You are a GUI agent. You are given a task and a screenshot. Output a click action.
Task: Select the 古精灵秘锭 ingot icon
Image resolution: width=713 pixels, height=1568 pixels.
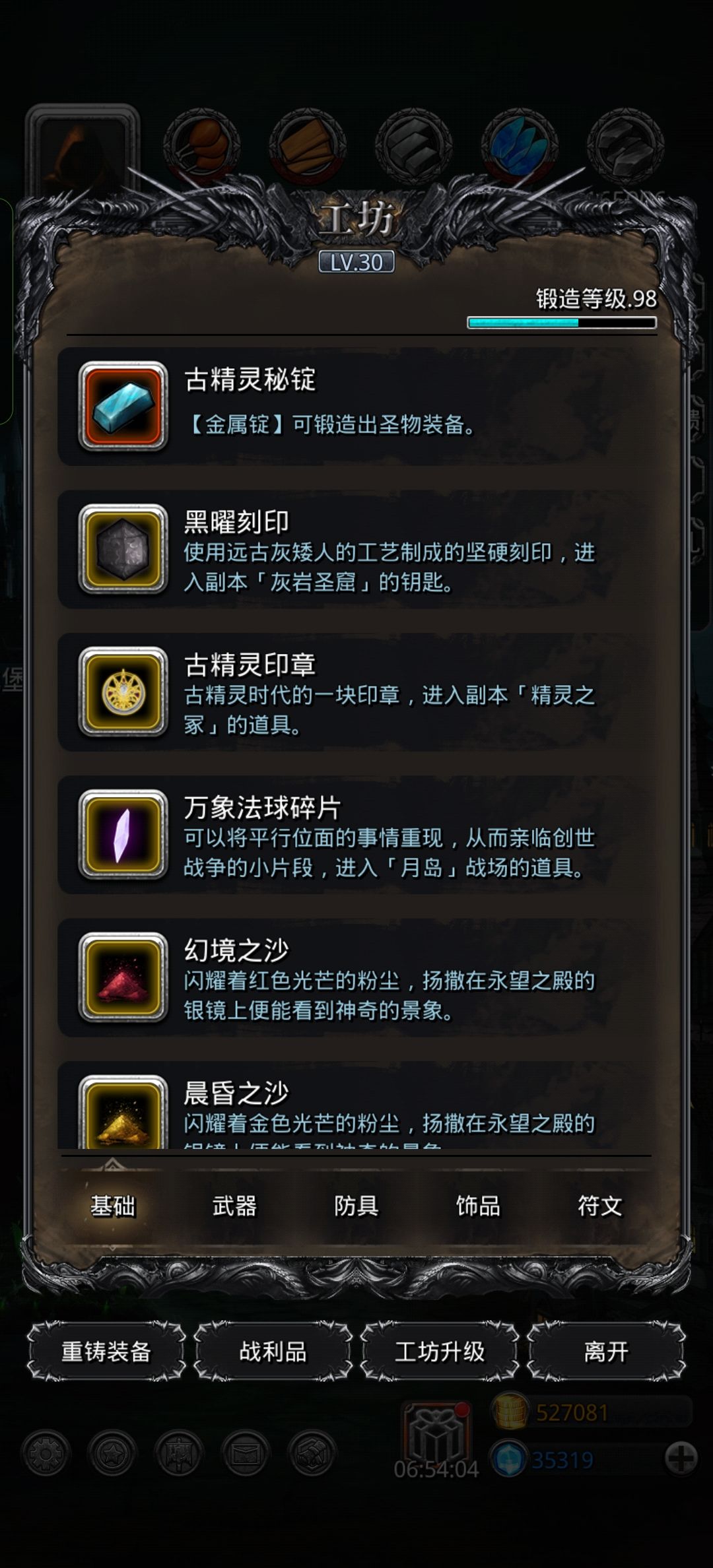click(x=123, y=407)
